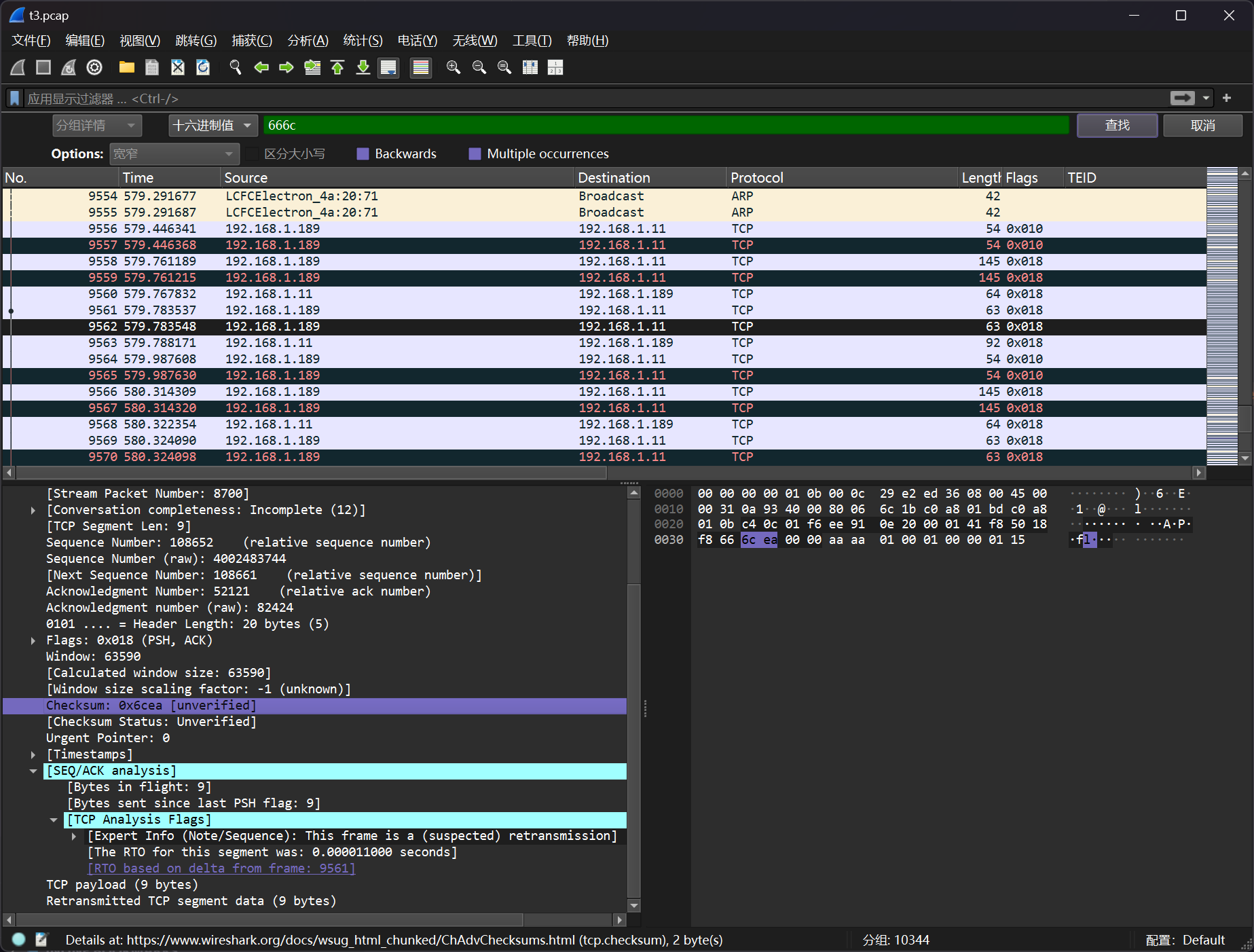Reset text to normal size
1254x952 pixels.
[504, 67]
